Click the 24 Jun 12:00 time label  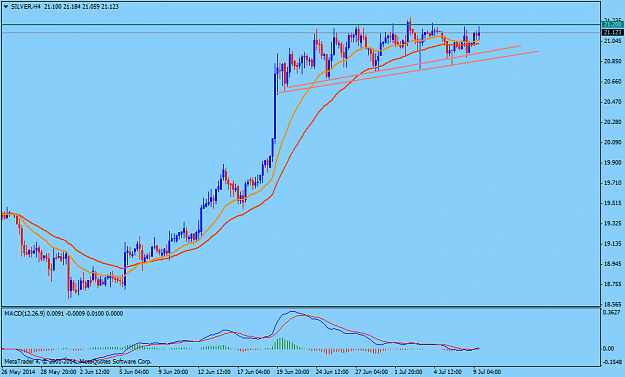point(332,372)
